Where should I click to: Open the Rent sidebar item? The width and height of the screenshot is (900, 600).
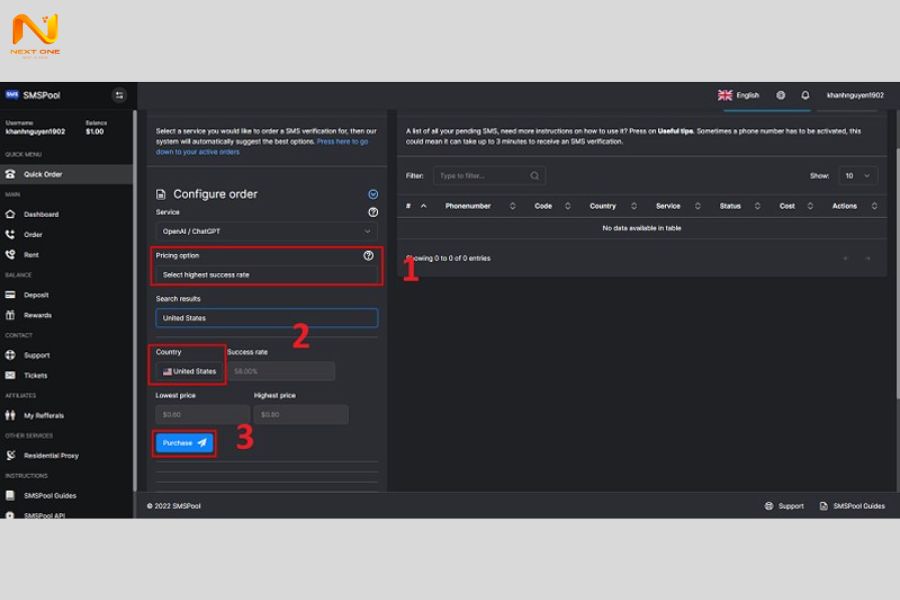[31, 255]
